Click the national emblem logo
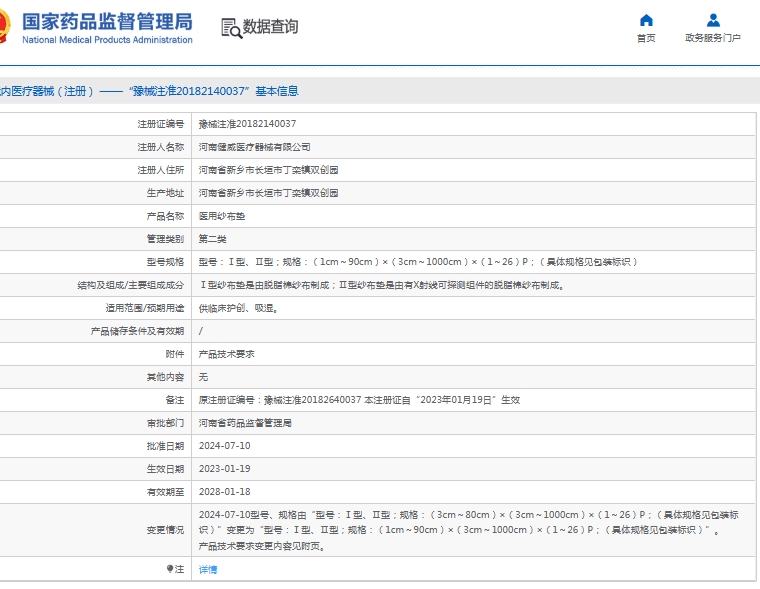 click(x=4, y=26)
